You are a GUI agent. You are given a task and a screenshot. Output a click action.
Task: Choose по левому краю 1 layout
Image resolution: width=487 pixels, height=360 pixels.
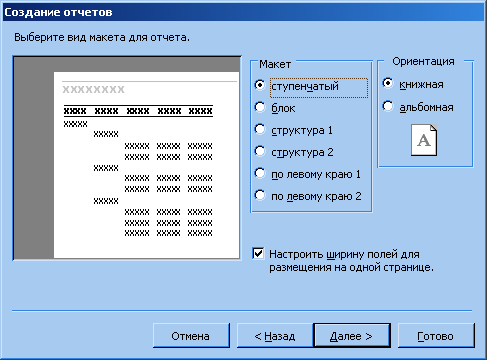click(260, 173)
